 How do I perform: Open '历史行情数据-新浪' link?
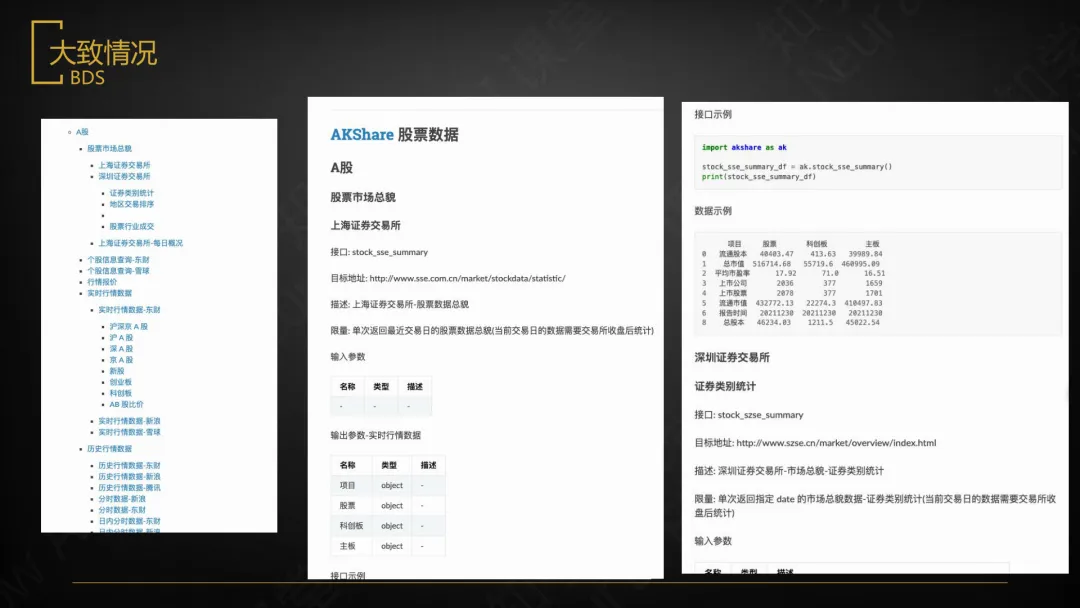(129, 477)
